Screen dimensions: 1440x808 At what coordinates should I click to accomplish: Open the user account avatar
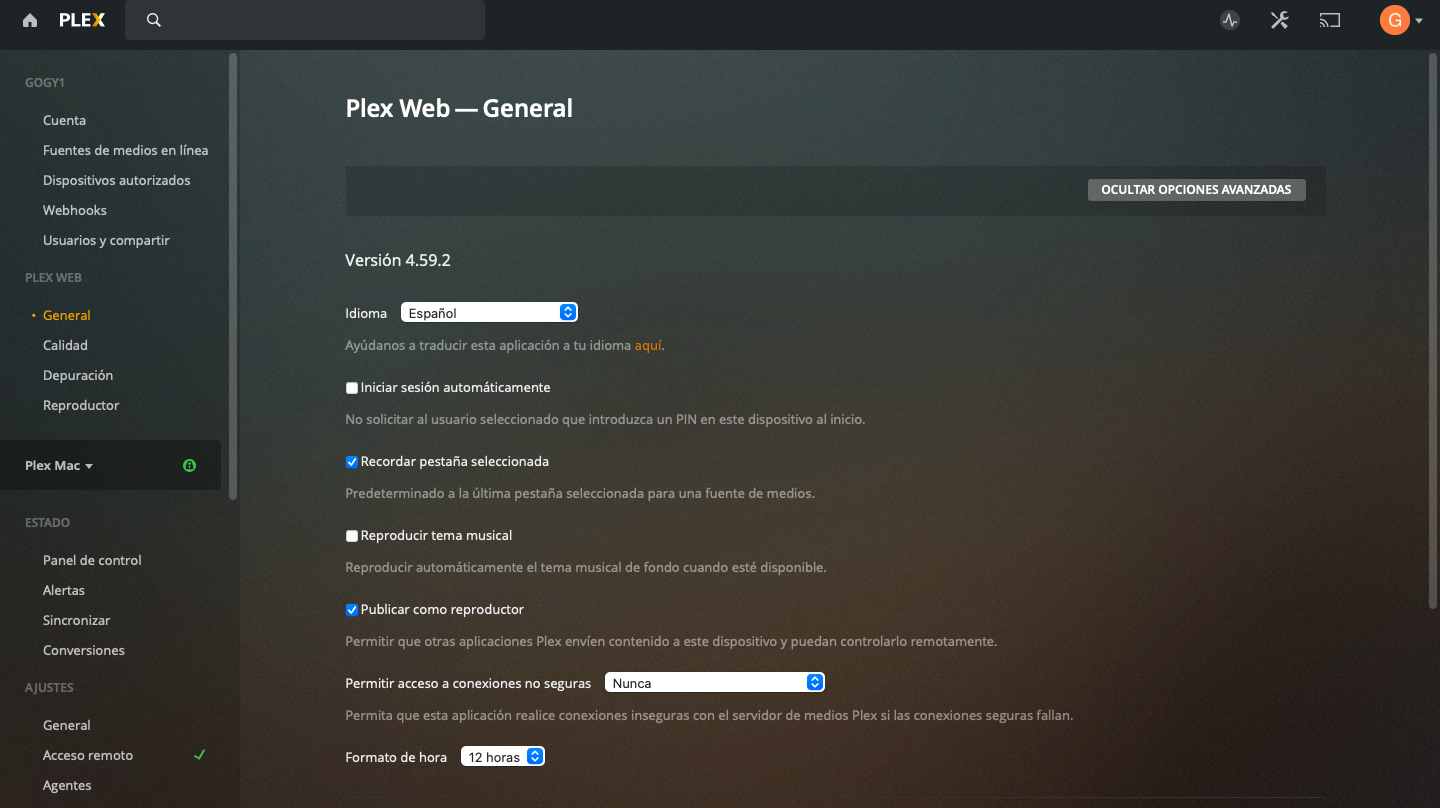1395,20
